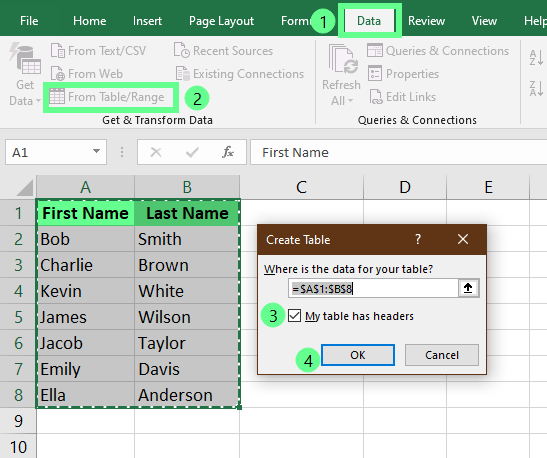Select cell containing James
The image size is (547, 458).
85,317
